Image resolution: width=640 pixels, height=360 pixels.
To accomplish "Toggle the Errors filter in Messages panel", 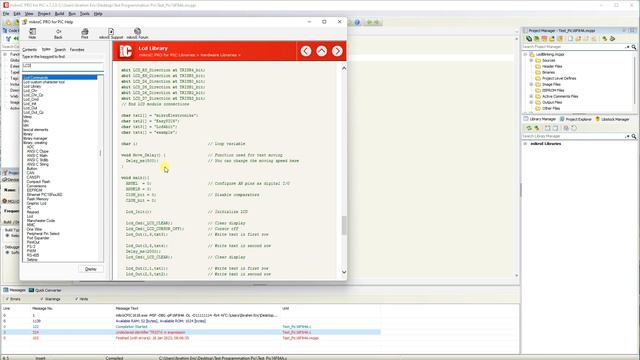I will pos(13,299).
